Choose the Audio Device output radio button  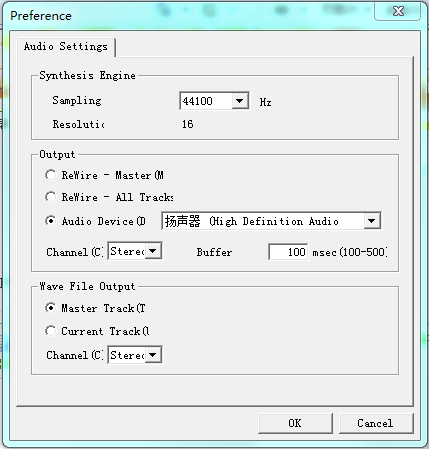click(50, 221)
